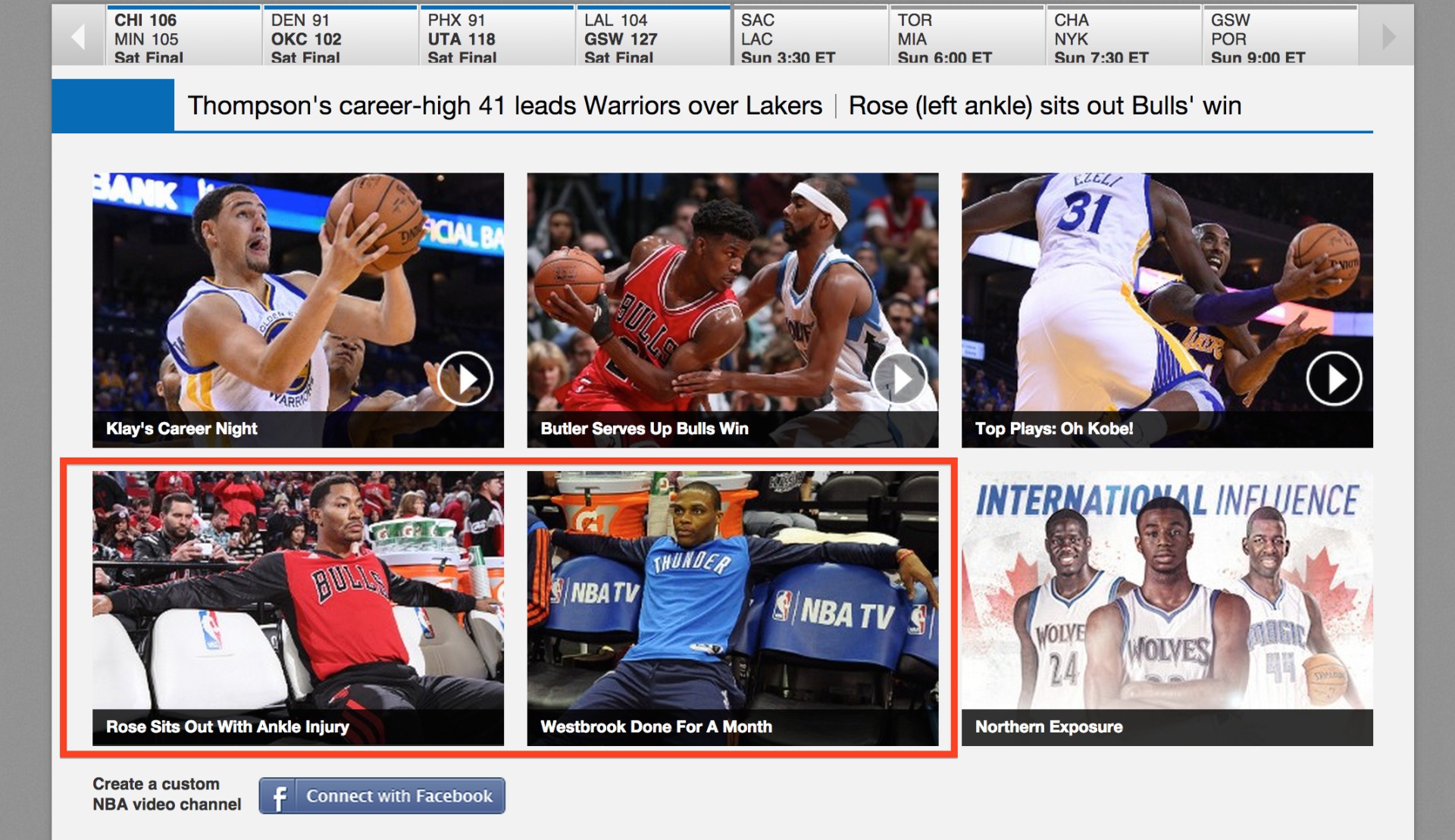The height and width of the screenshot is (840, 1455).
Task: Open Rose (left ankle) sits out headline
Action: click(1045, 105)
